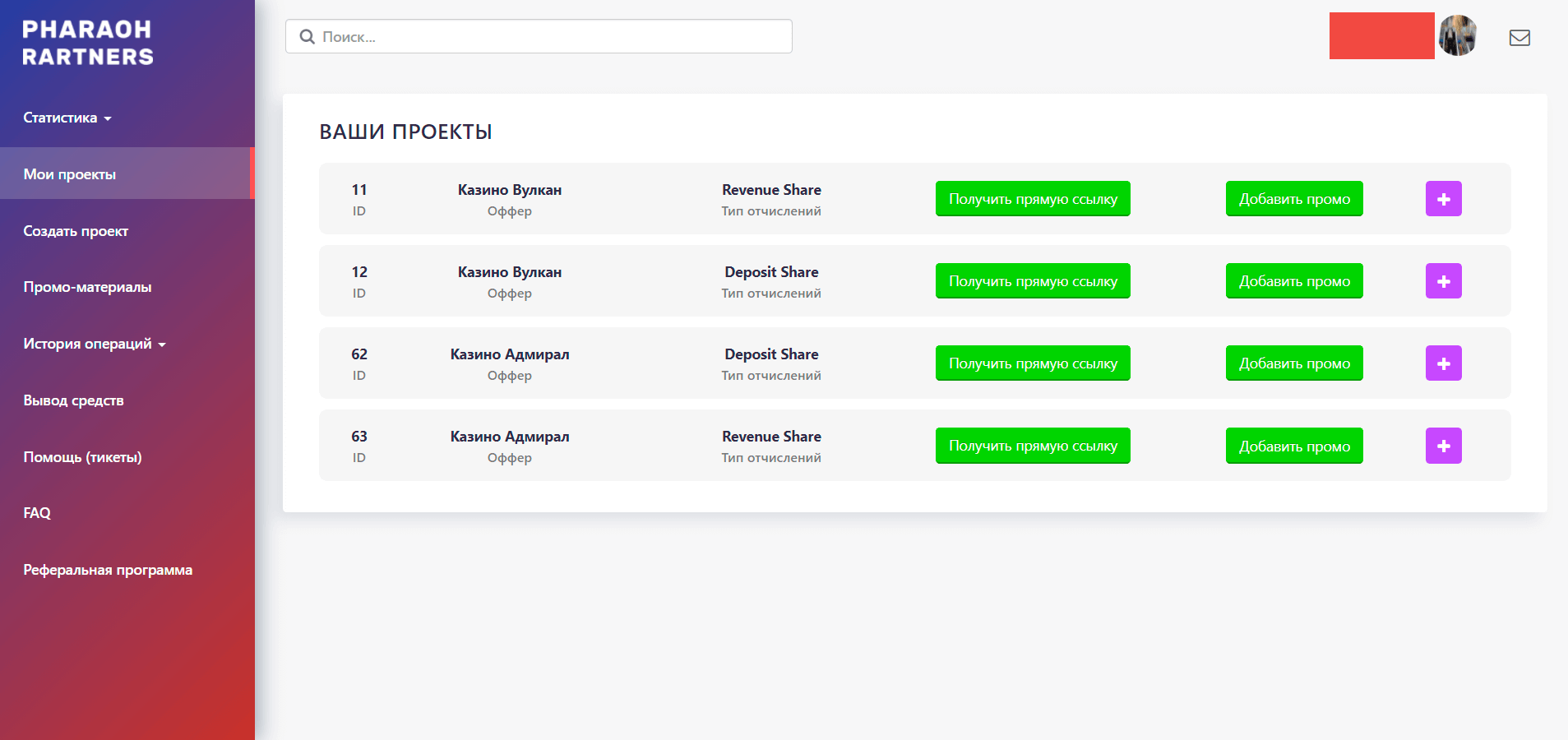Open Реферальная программа page
This screenshot has width=1568, height=740.
pos(108,570)
